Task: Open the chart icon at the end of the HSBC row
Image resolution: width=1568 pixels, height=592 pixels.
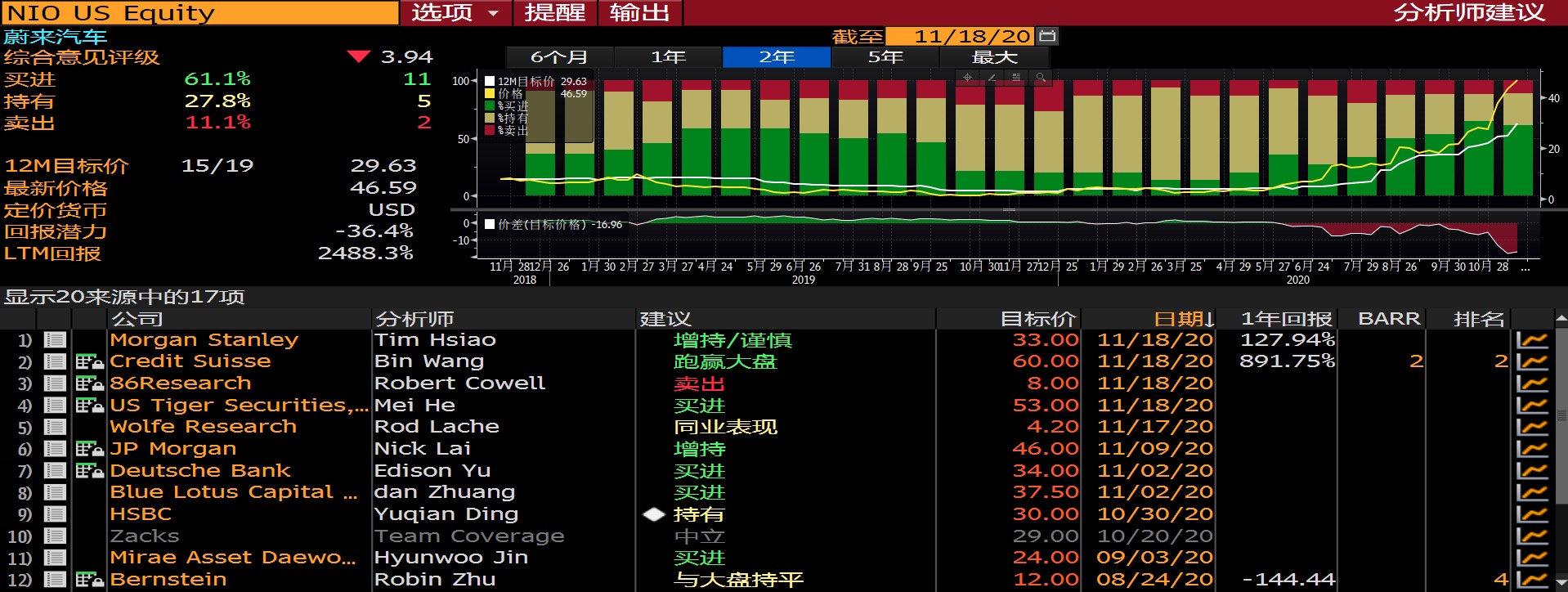Action: point(1532,514)
